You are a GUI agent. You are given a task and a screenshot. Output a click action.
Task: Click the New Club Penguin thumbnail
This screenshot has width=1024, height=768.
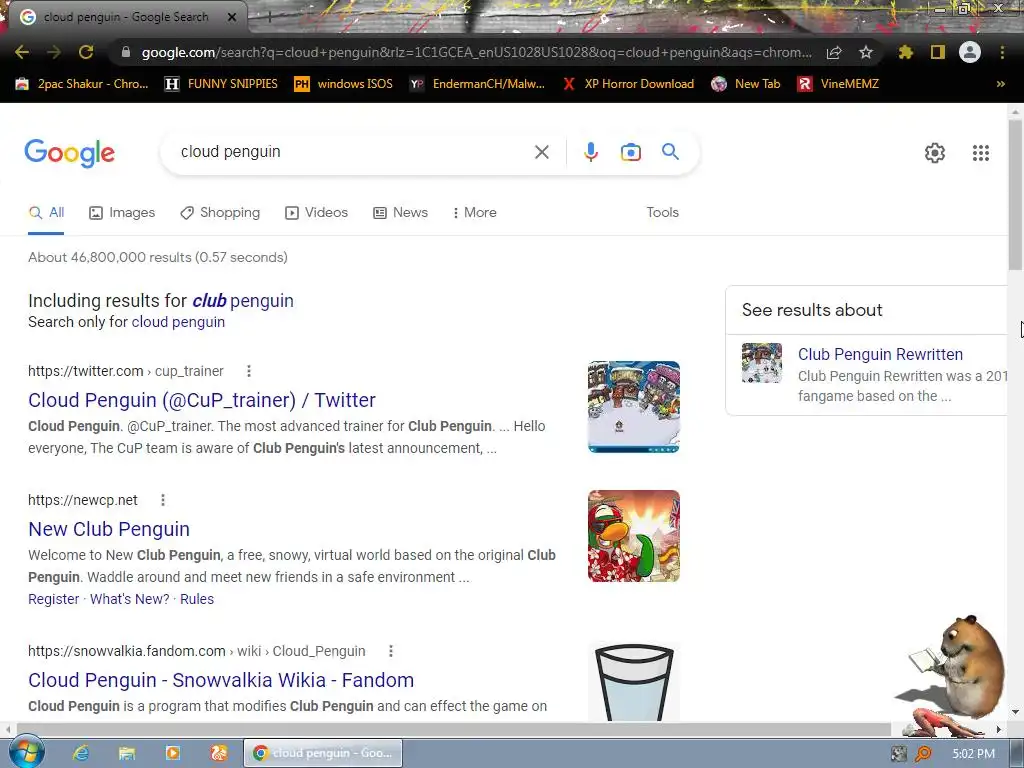[x=633, y=536]
